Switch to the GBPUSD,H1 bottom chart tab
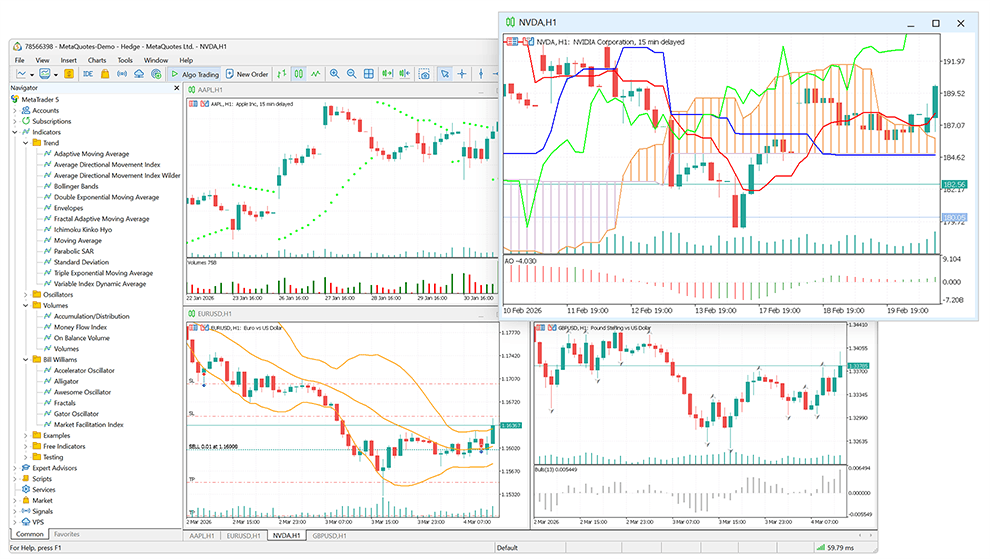The height and width of the screenshot is (559, 990). pyautogui.click(x=330, y=536)
